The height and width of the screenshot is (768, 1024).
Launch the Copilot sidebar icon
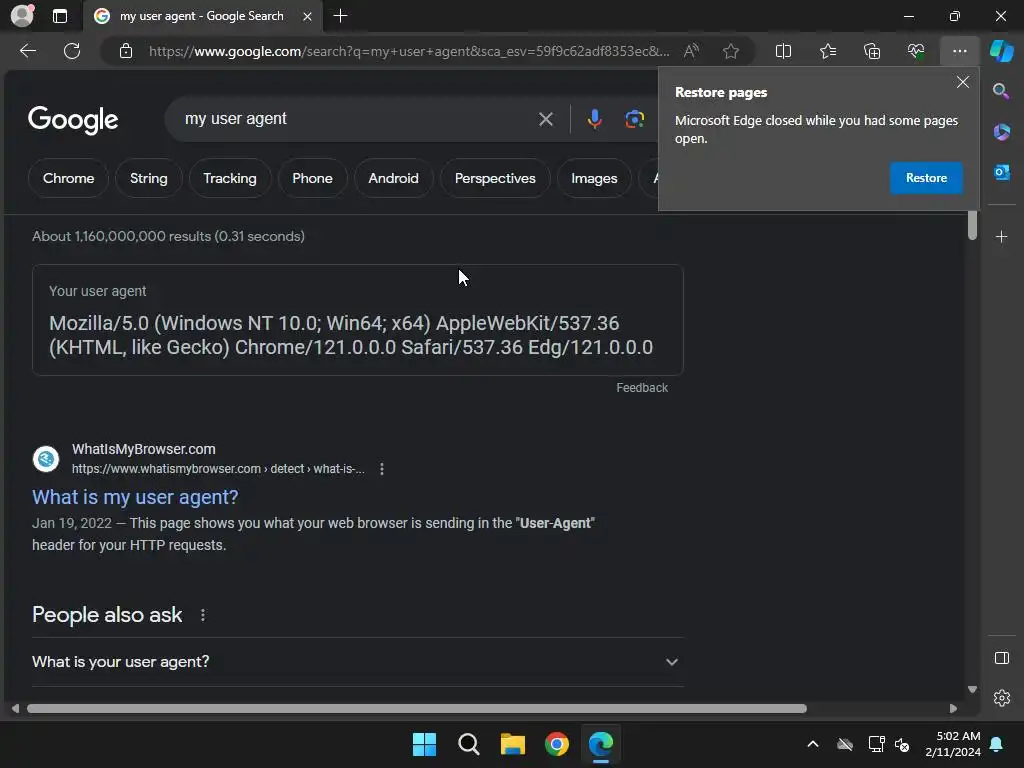pos(1001,51)
